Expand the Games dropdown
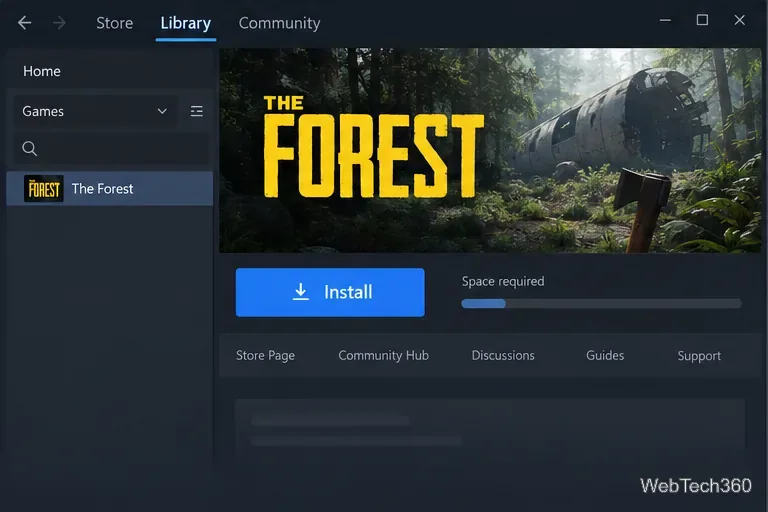The image size is (768, 512). [95, 111]
